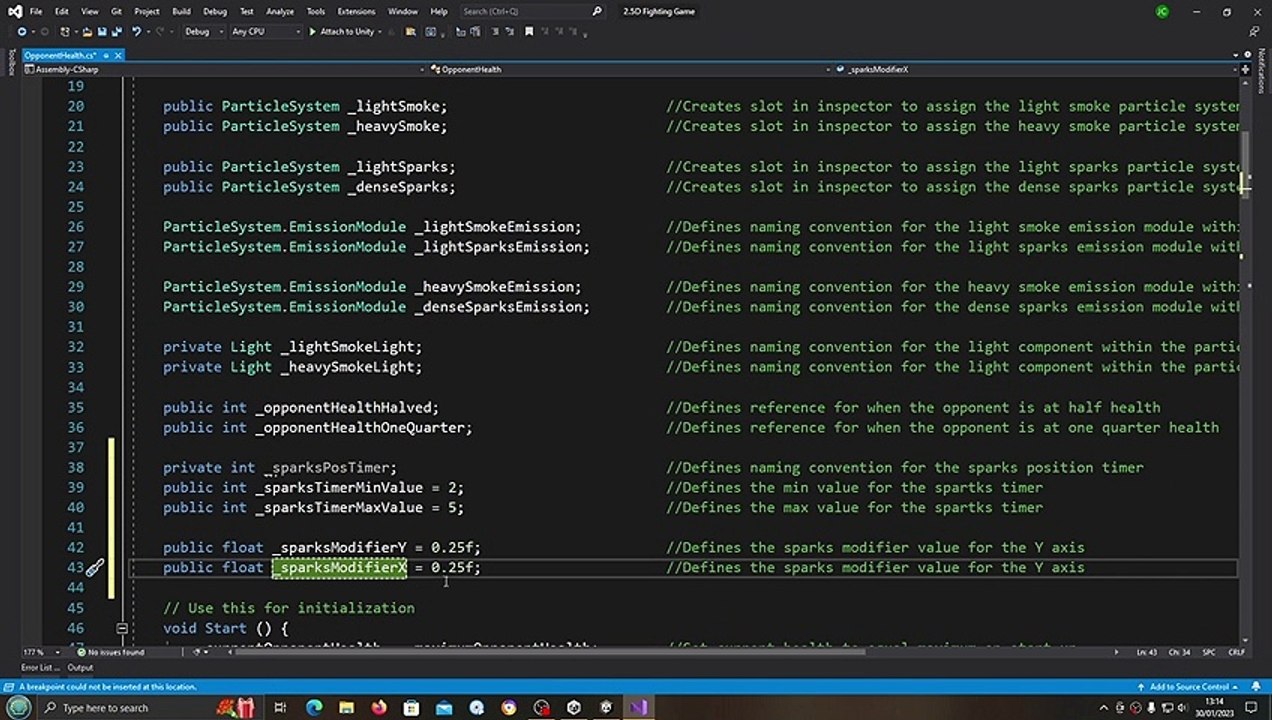This screenshot has height=720, width=1272.
Task: Click the Find in Files toolbar icon
Action: tap(410, 31)
